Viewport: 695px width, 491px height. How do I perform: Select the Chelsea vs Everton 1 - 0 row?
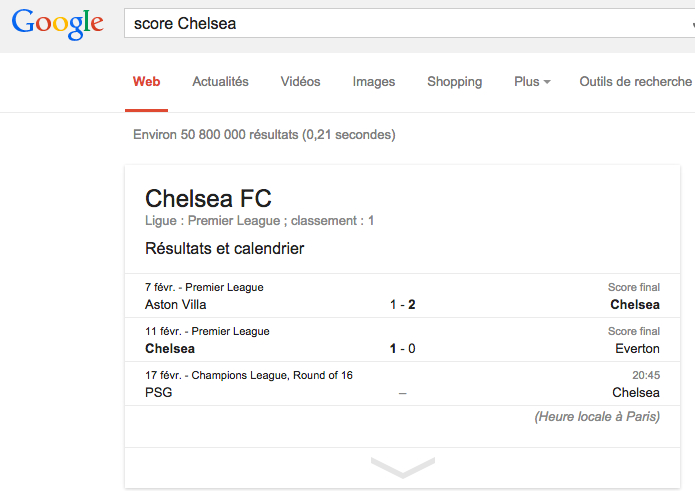click(402, 339)
